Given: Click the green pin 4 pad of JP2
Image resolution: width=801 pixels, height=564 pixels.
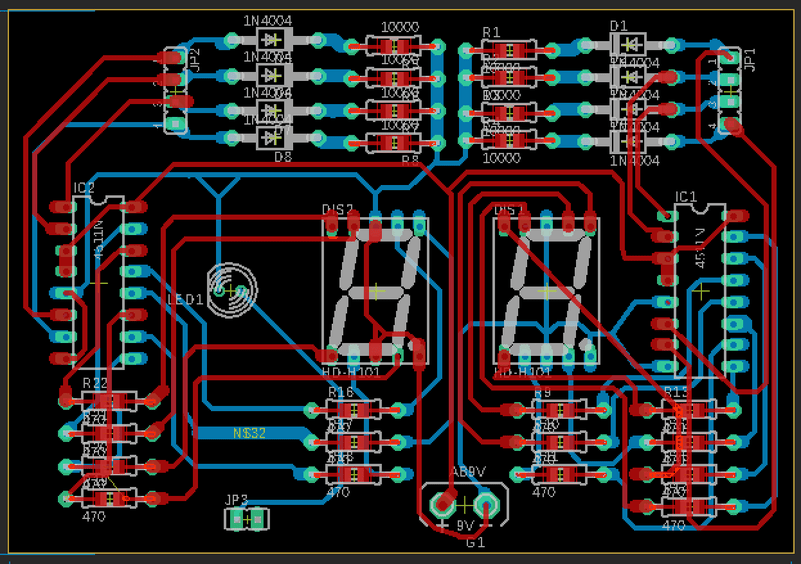Looking at the screenshot, I should [176, 123].
